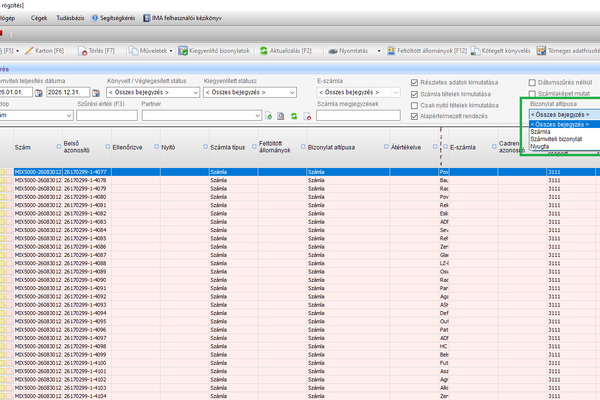Click filter box on Belső azonosító column

pyautogui.click(x=108, y=147)
